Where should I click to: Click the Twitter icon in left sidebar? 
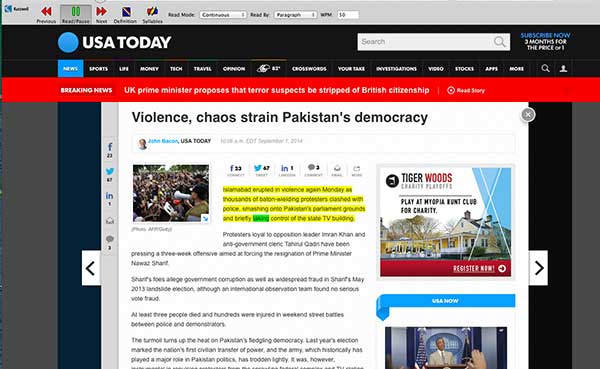(x=110, y=171)
